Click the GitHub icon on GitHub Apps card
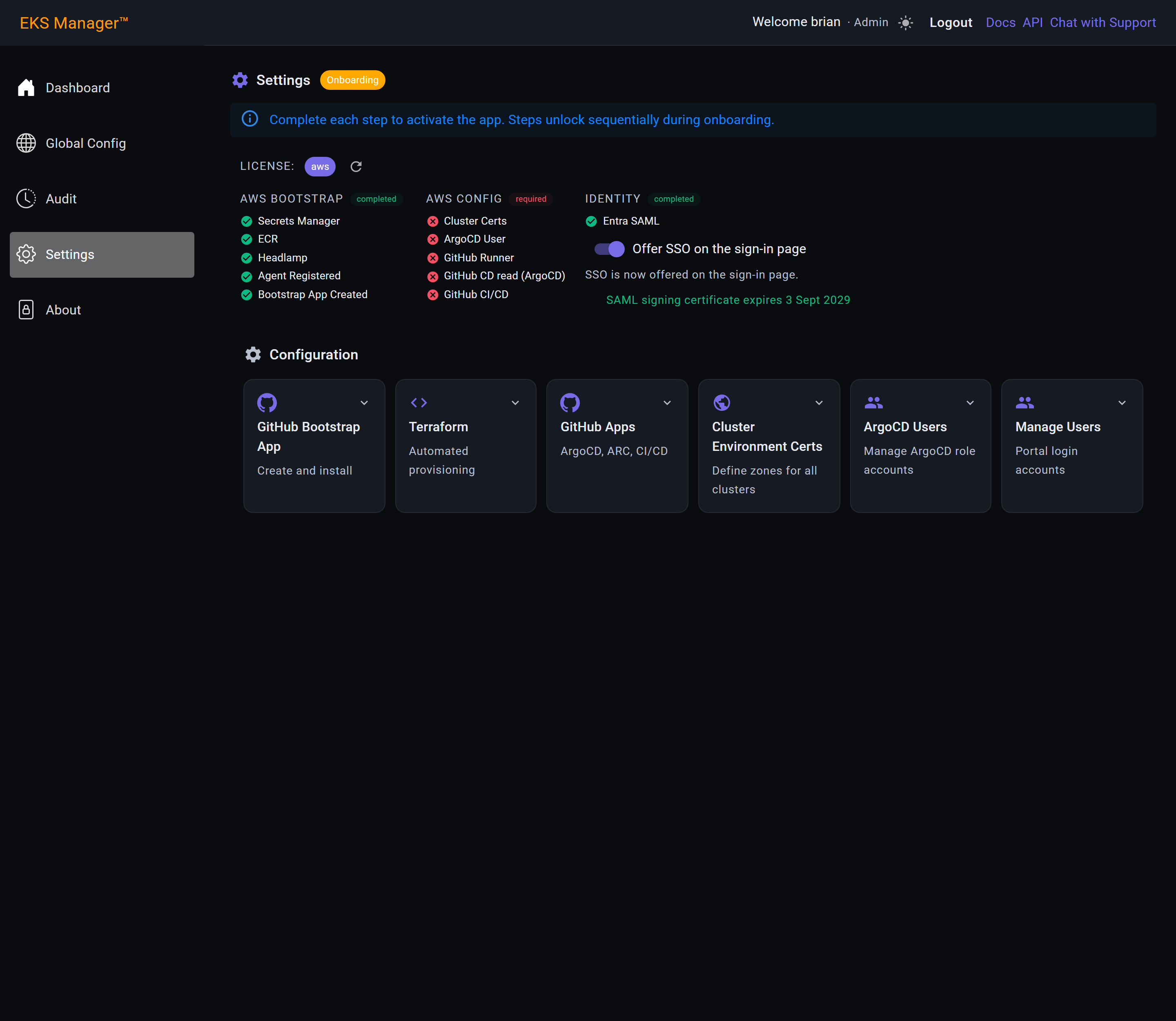 pyautogui.click(x=570, y=403)
